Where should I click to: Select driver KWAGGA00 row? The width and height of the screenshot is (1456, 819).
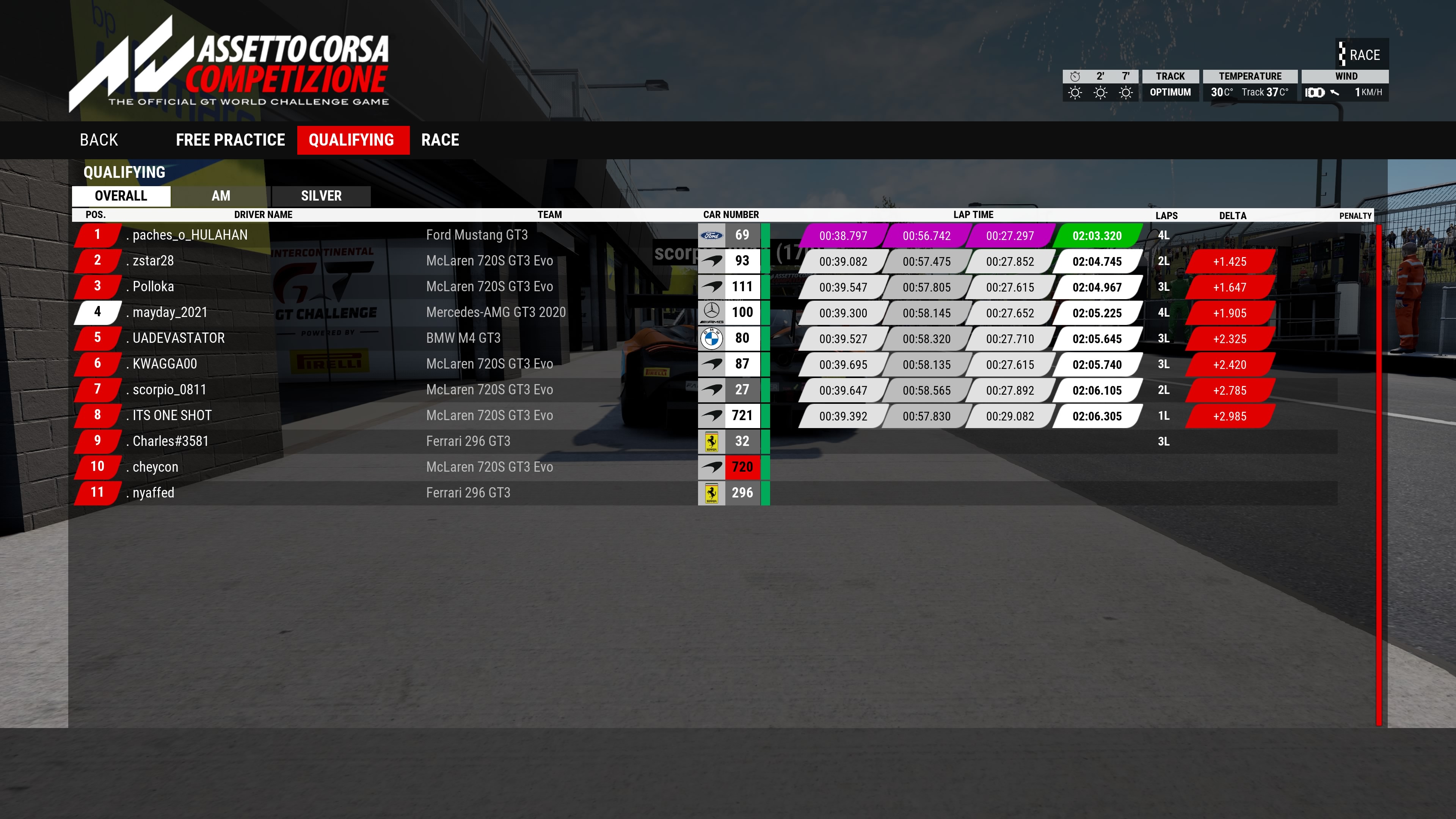pyautogui.click(x=704, y=364)
